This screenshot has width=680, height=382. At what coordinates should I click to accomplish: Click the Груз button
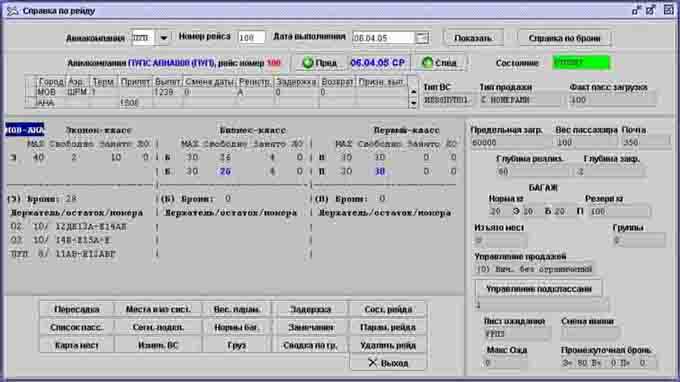click(237, 345)
